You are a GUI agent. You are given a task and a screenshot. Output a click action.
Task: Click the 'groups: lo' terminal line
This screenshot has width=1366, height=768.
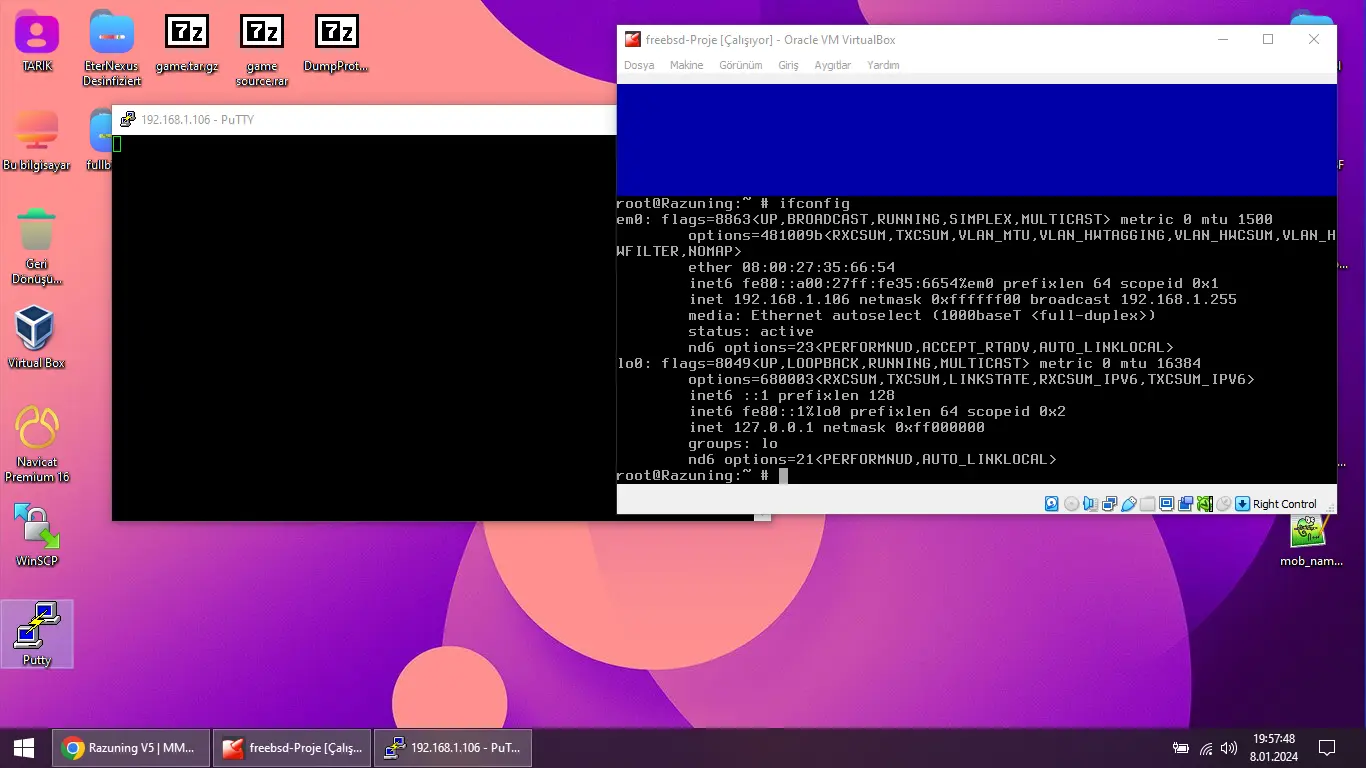click(x=732, y=444)
